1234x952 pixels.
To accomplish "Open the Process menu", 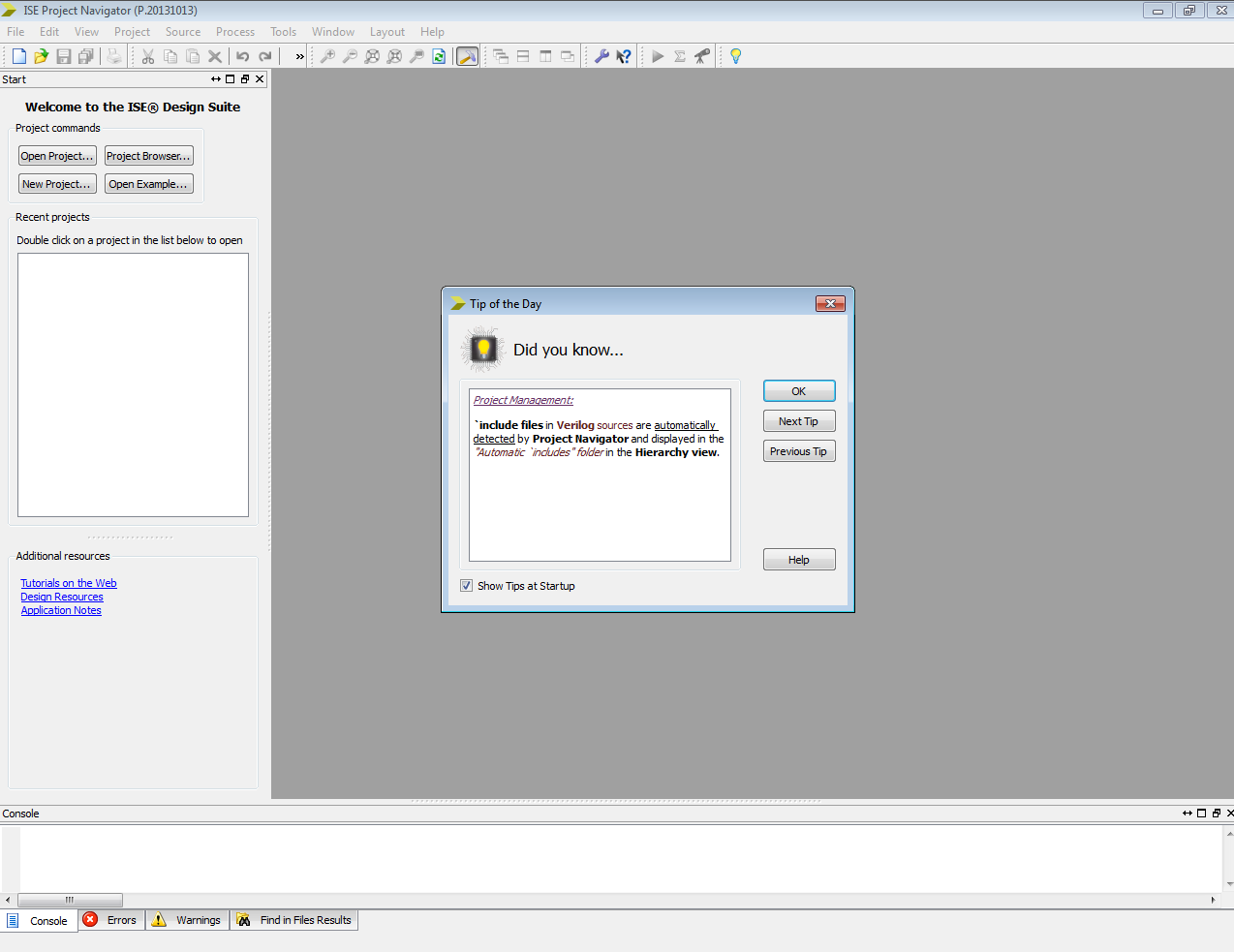I will point(235,32).
